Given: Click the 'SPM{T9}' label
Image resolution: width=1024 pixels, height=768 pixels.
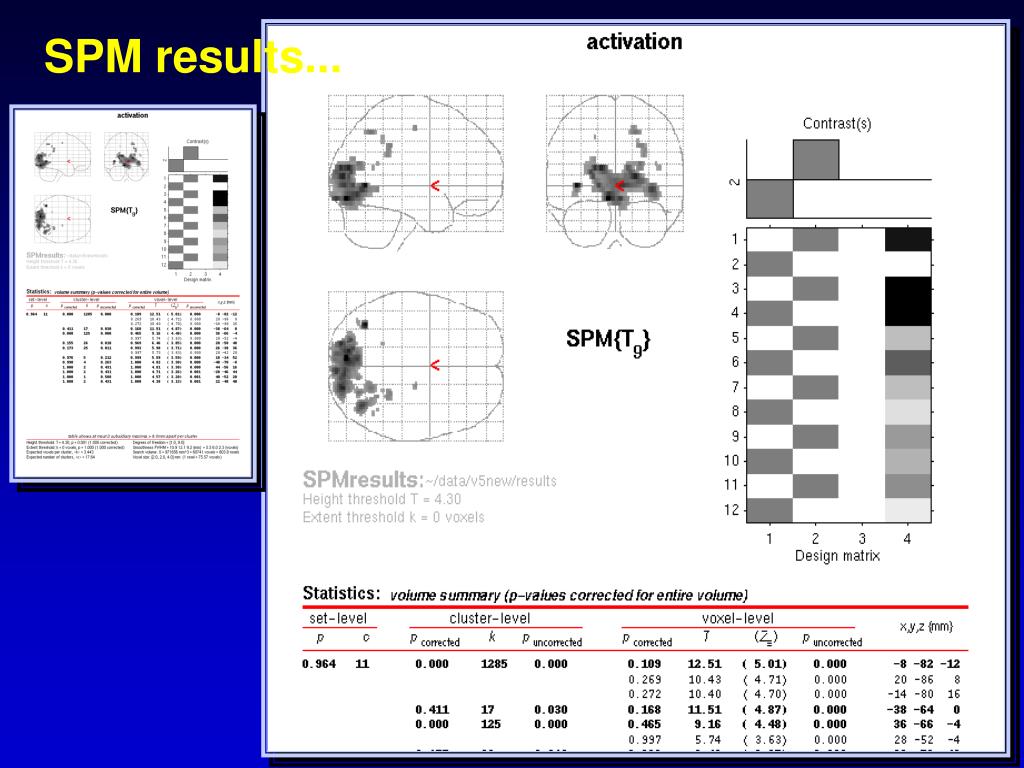Looking at the screenshot, I should click(608, 340).
